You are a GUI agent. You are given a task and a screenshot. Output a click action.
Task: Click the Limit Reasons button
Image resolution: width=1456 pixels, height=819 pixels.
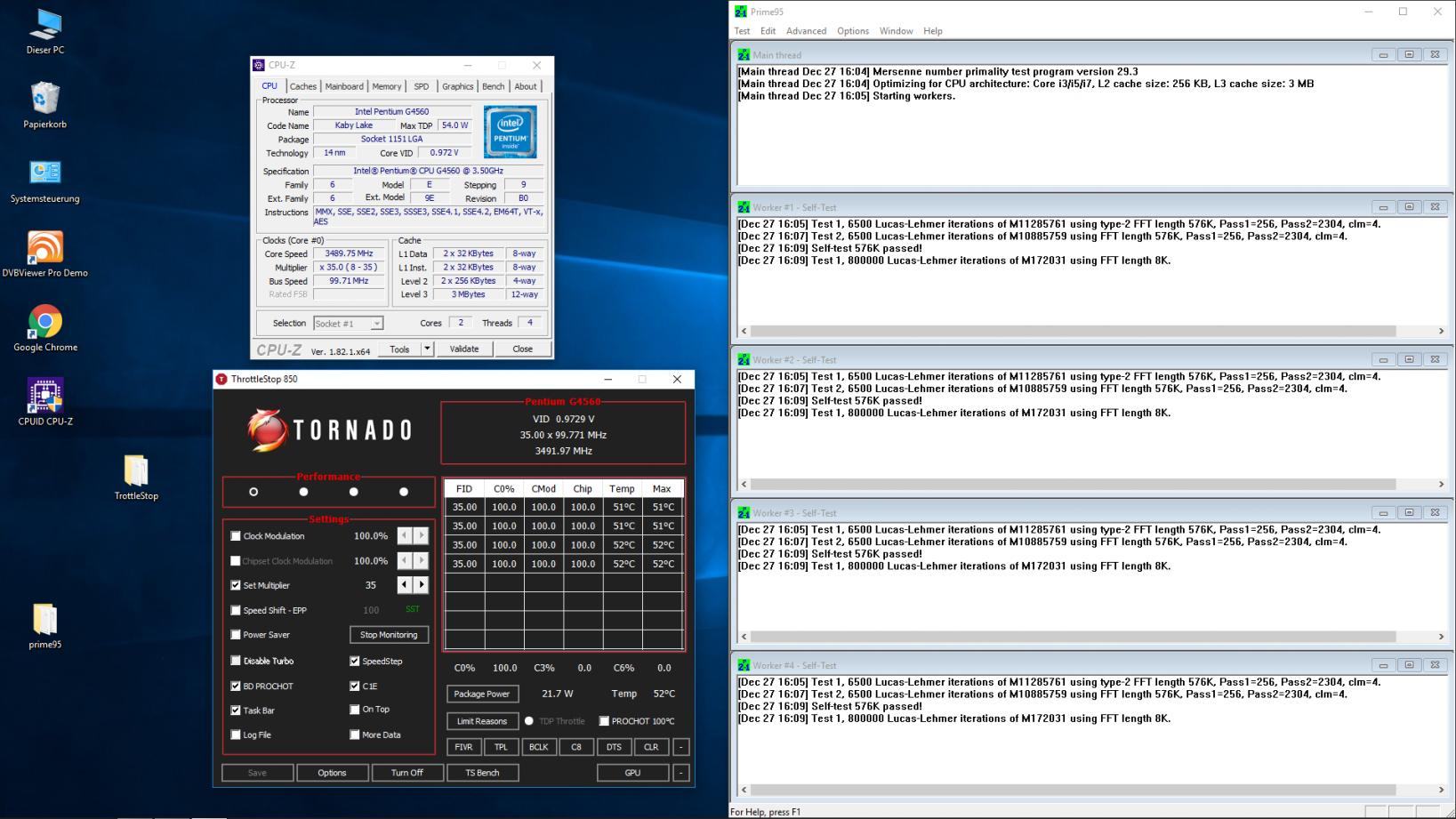point(482,721)
